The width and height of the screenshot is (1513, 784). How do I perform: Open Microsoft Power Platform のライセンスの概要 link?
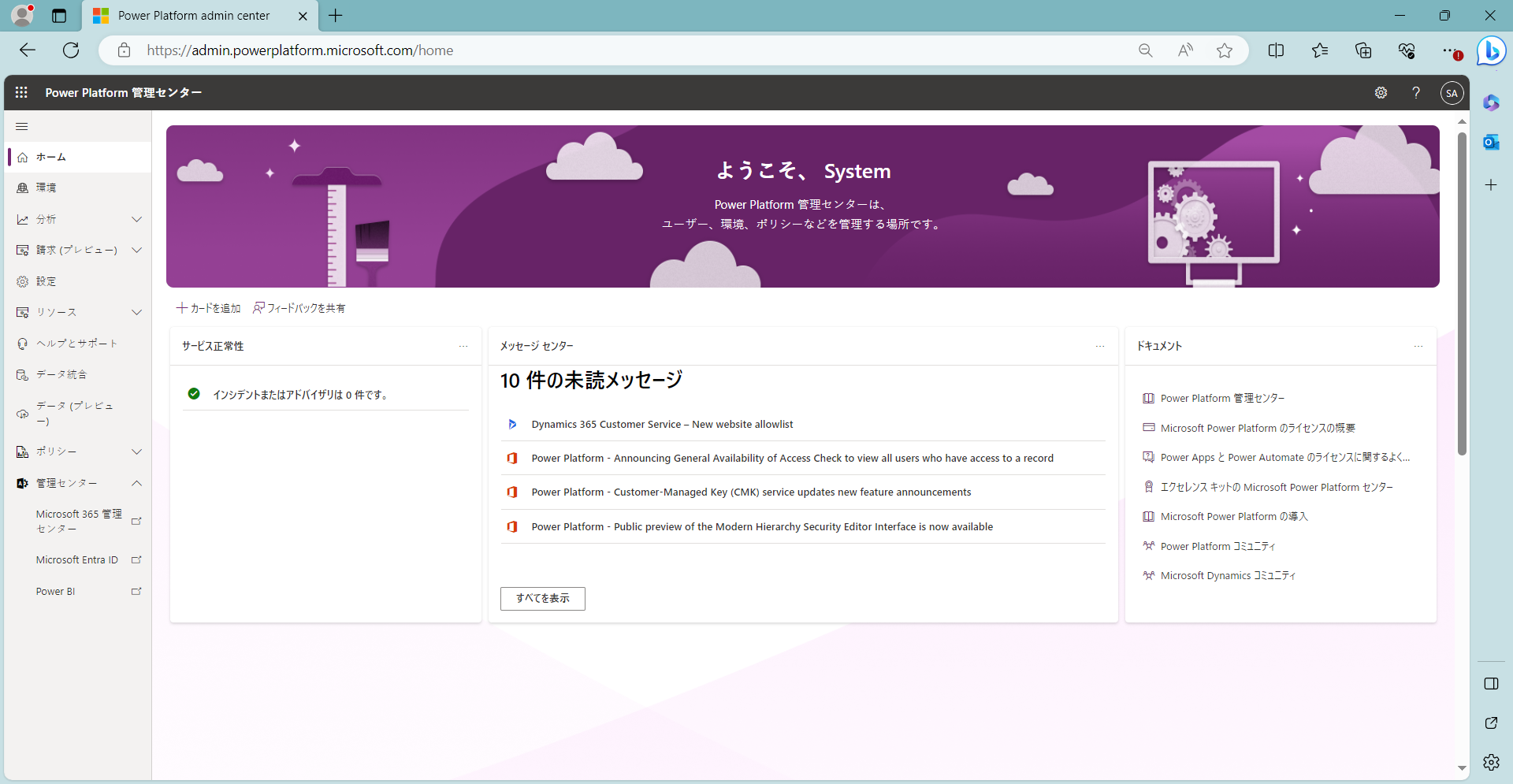coord(1258,428)
